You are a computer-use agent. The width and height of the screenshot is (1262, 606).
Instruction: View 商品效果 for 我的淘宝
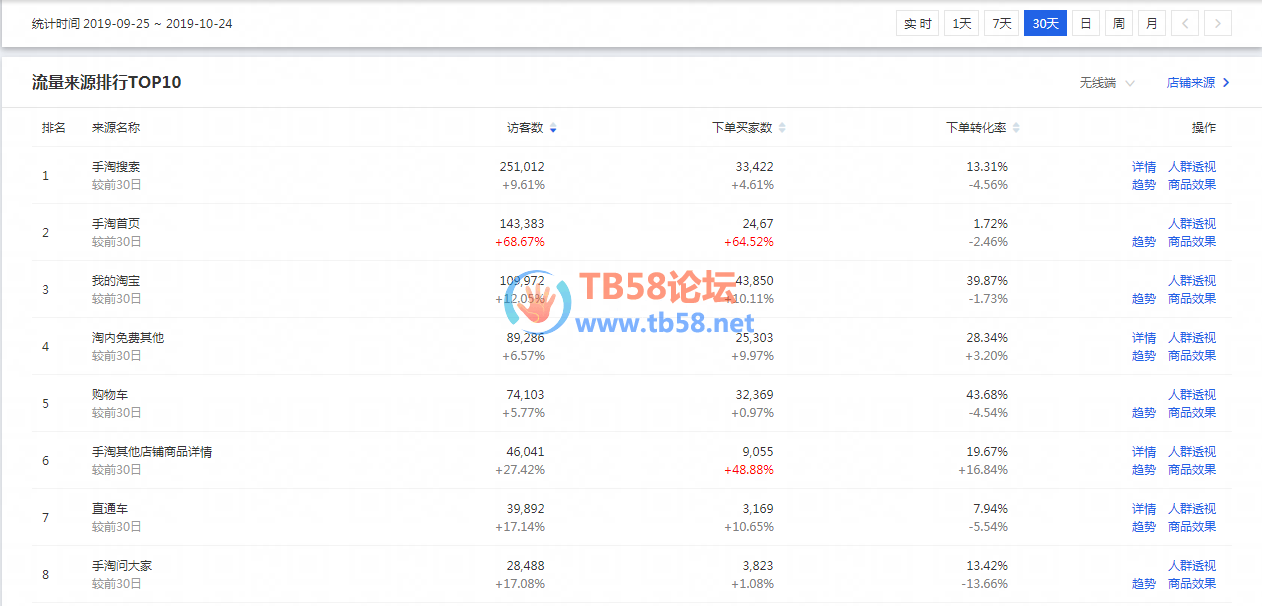click(x=1192, y=299)
